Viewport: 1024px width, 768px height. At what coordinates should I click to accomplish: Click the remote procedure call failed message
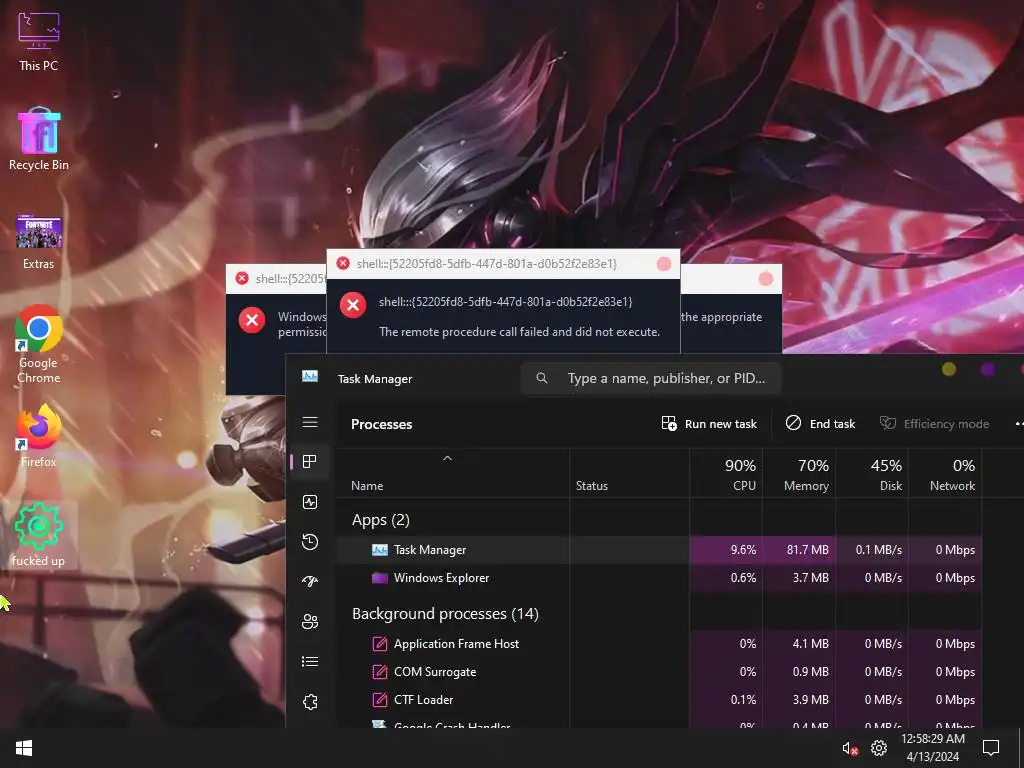click(x=519, y=332)
